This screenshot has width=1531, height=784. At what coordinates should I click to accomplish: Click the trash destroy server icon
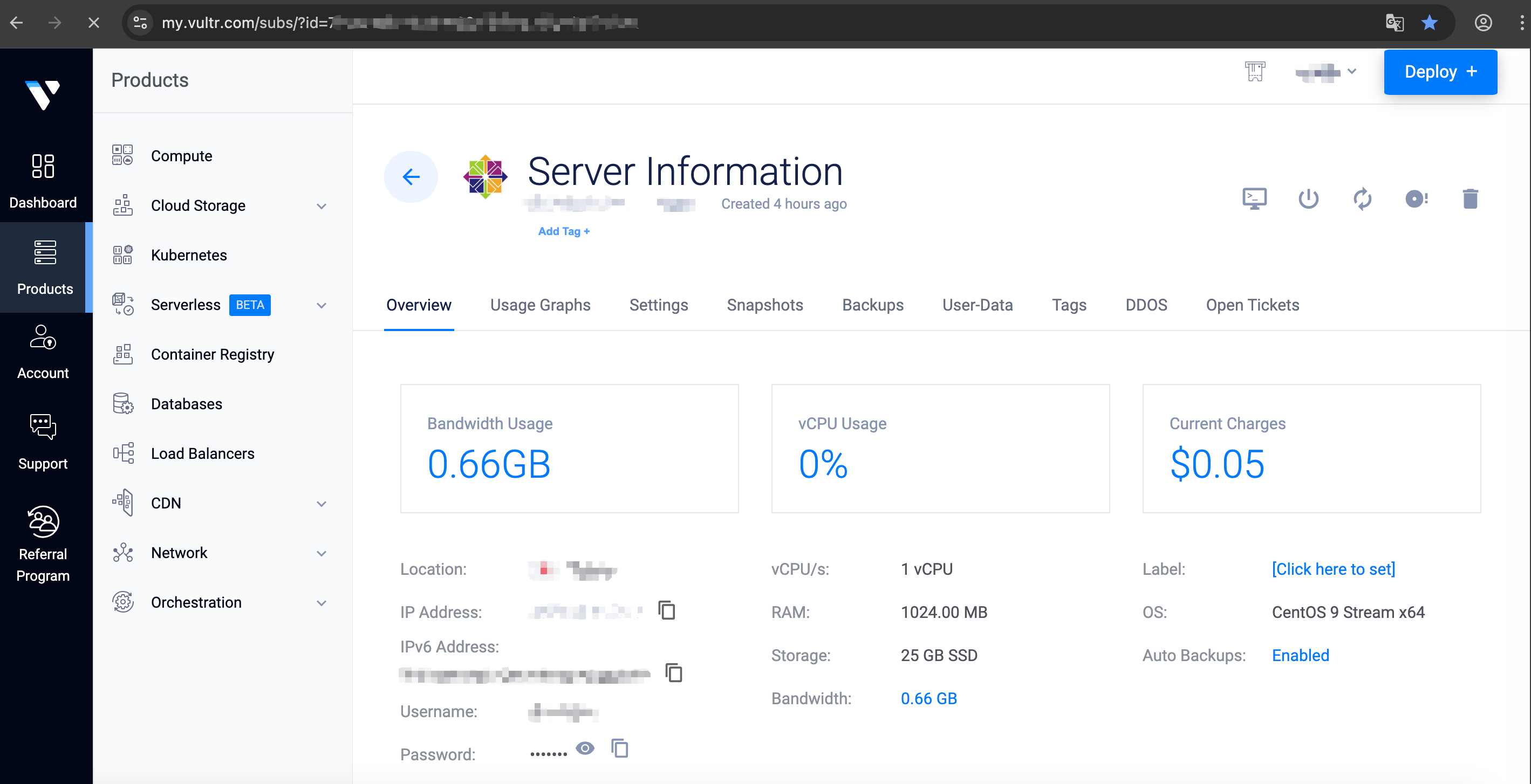click(1470, 198)
